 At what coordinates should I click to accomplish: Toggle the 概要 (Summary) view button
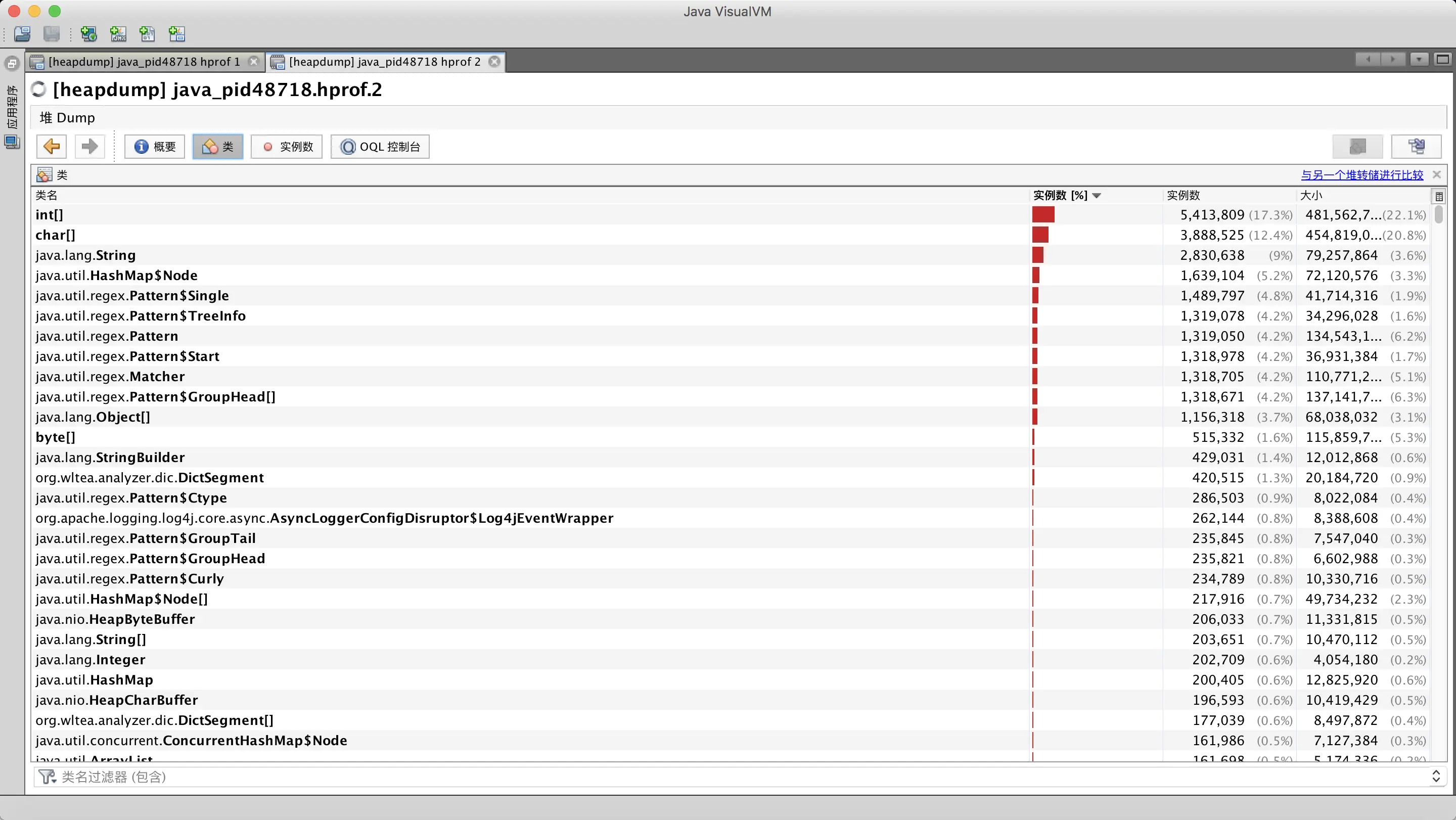pyautogui.click(x=154, y=147)
